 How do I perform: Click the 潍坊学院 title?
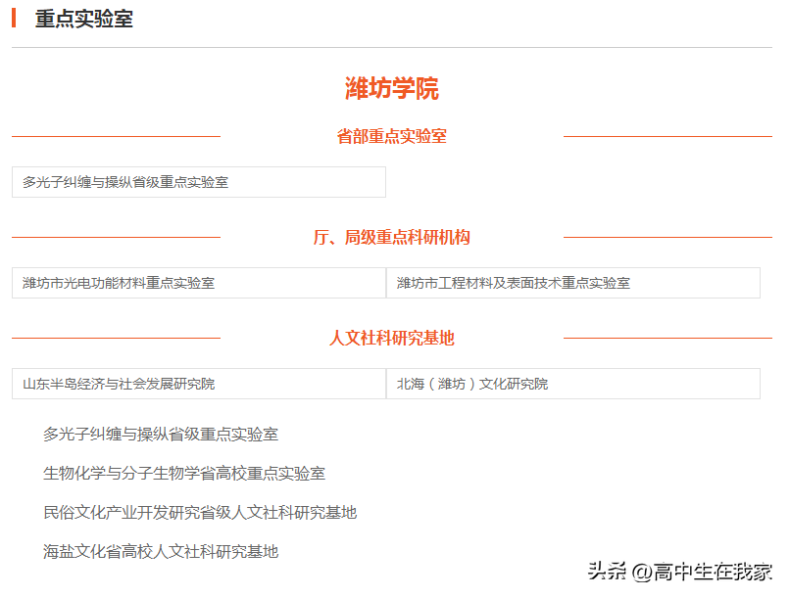coord(391,89)
